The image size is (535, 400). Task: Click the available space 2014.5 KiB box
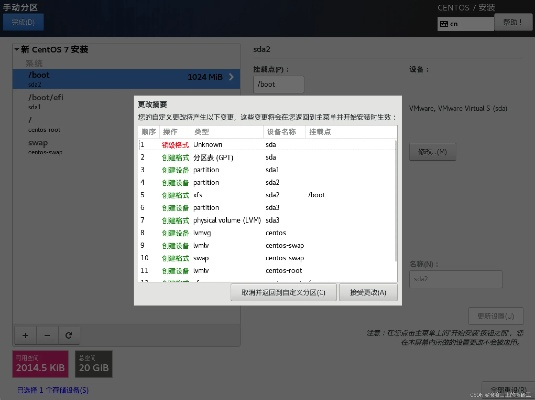tap(40, 364)
